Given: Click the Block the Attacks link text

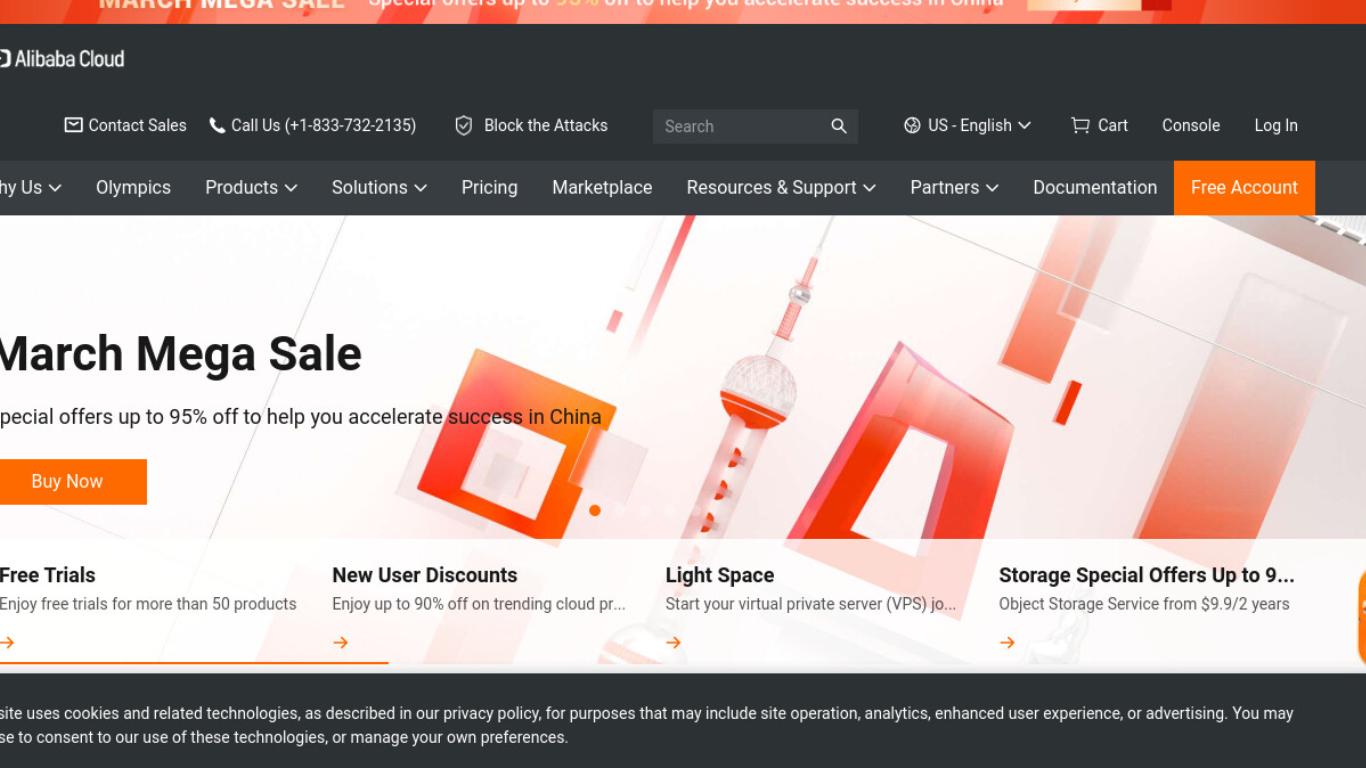Looking at the screenshot, I should click(x=546, y=125).
